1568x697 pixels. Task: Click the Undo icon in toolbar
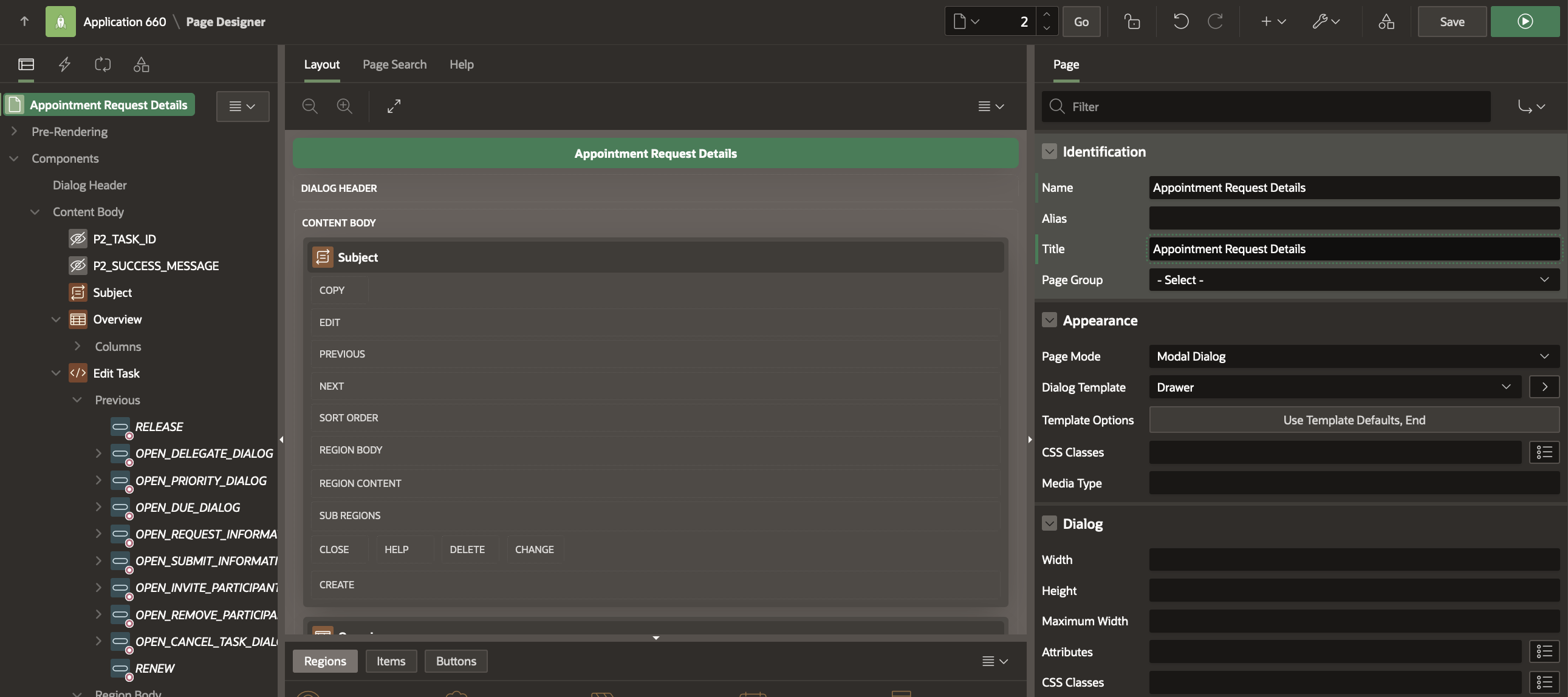pyautogui.click(x=1180, y=21)
